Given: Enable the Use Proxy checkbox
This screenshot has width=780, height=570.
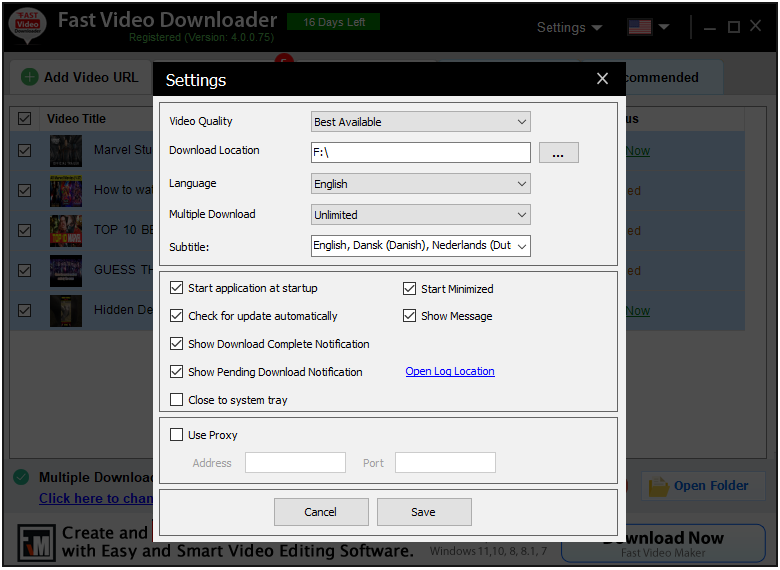Looking at the screenshot, I should 177,435.
